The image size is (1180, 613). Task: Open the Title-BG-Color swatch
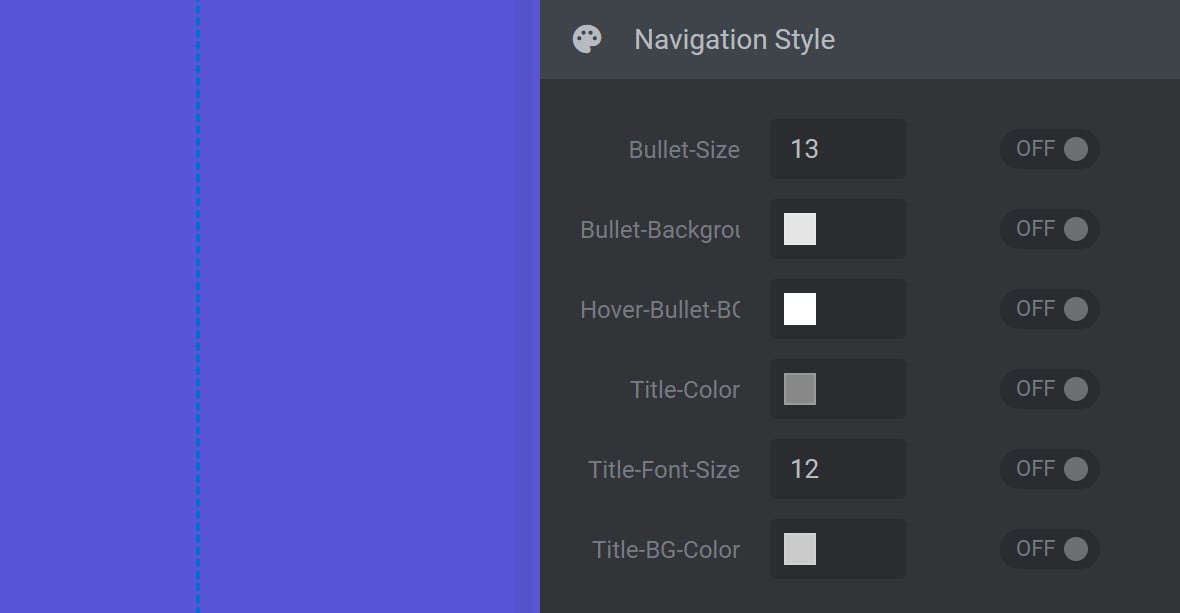click(800, 549)
